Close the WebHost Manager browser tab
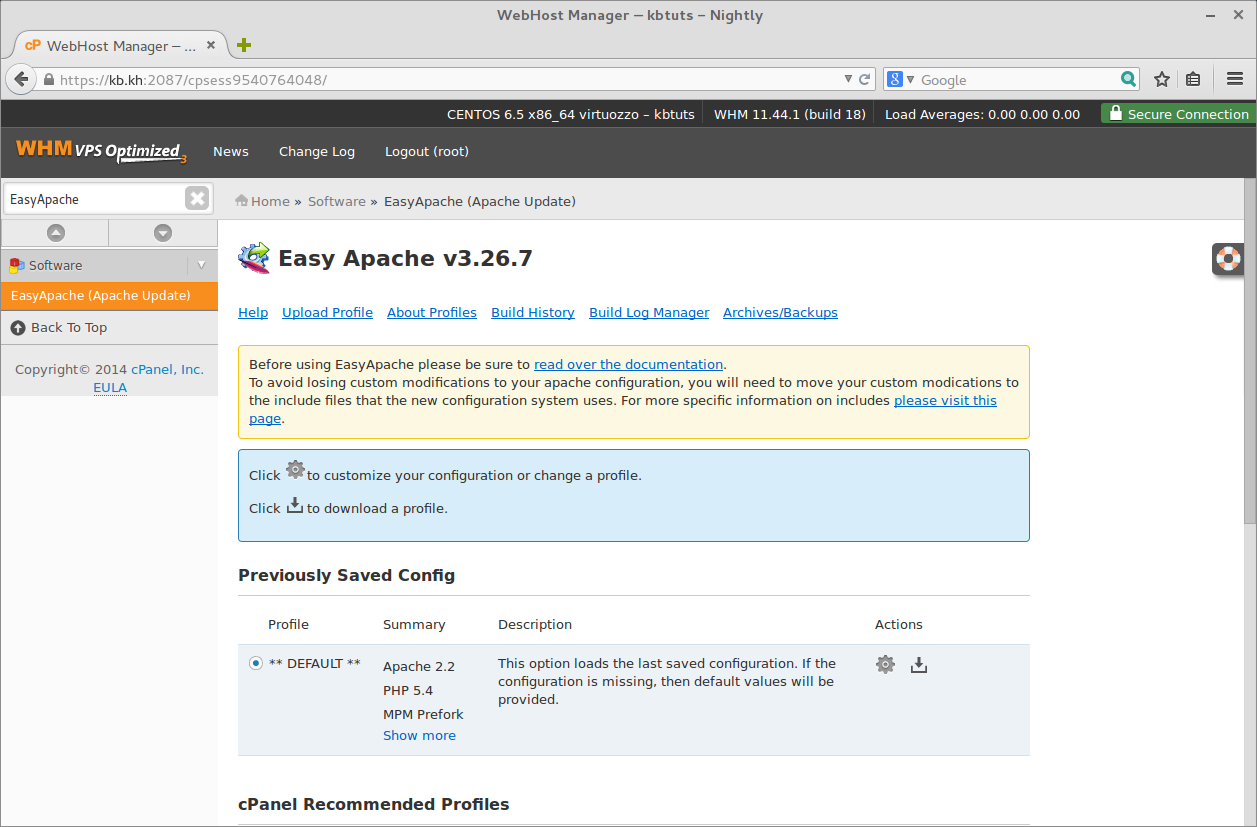The width and height of the screenshot is (1257, 827). [x=211, y=45]
